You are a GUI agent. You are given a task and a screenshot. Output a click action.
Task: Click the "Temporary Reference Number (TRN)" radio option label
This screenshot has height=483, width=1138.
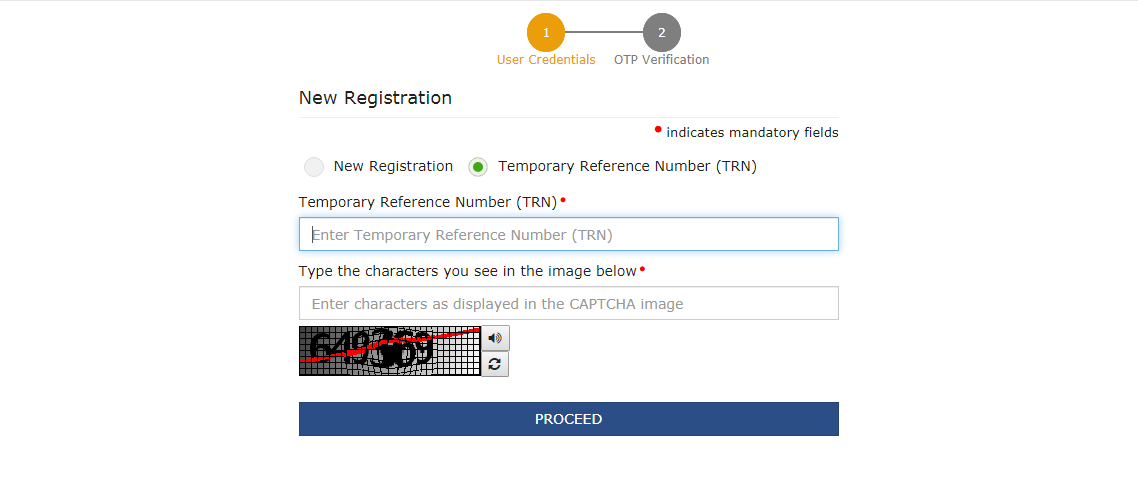[628, 166]
